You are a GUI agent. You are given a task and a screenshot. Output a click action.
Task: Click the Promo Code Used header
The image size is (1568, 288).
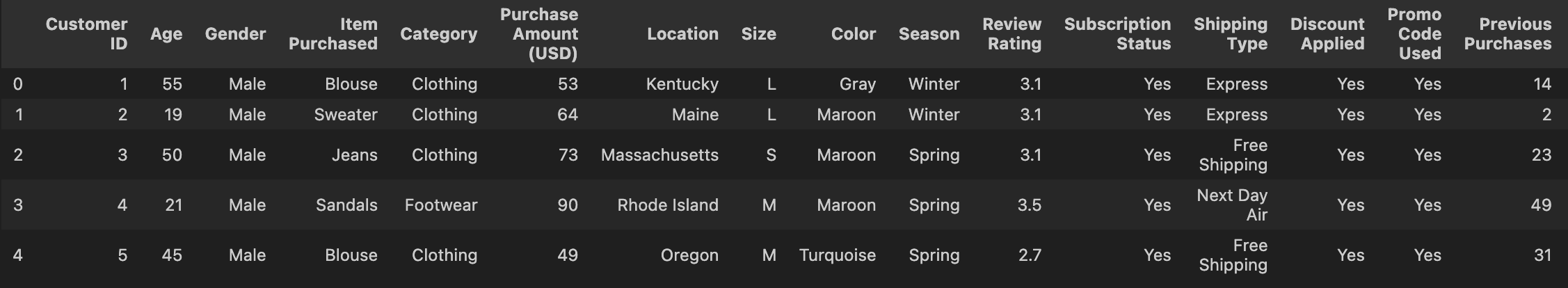coord(1414,34)
